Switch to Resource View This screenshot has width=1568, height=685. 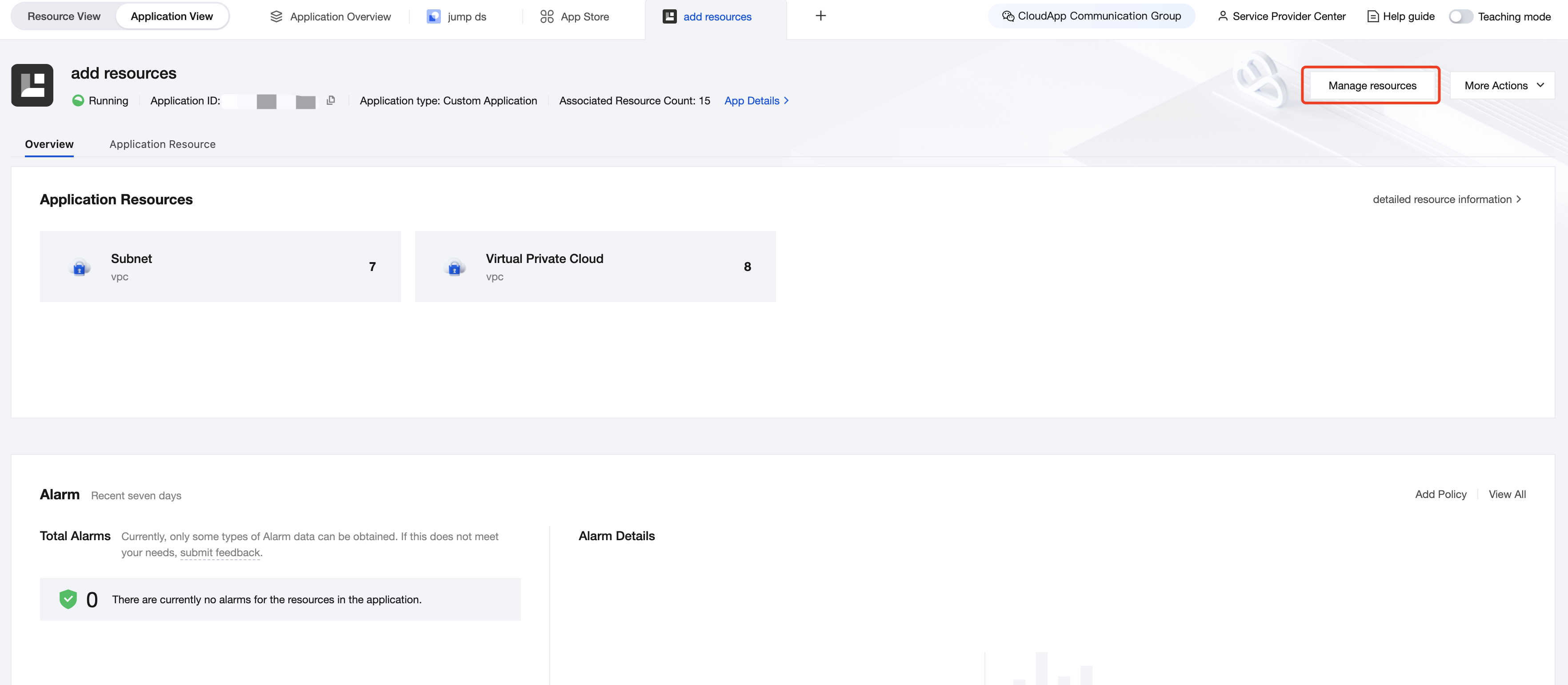coord(64,16)
